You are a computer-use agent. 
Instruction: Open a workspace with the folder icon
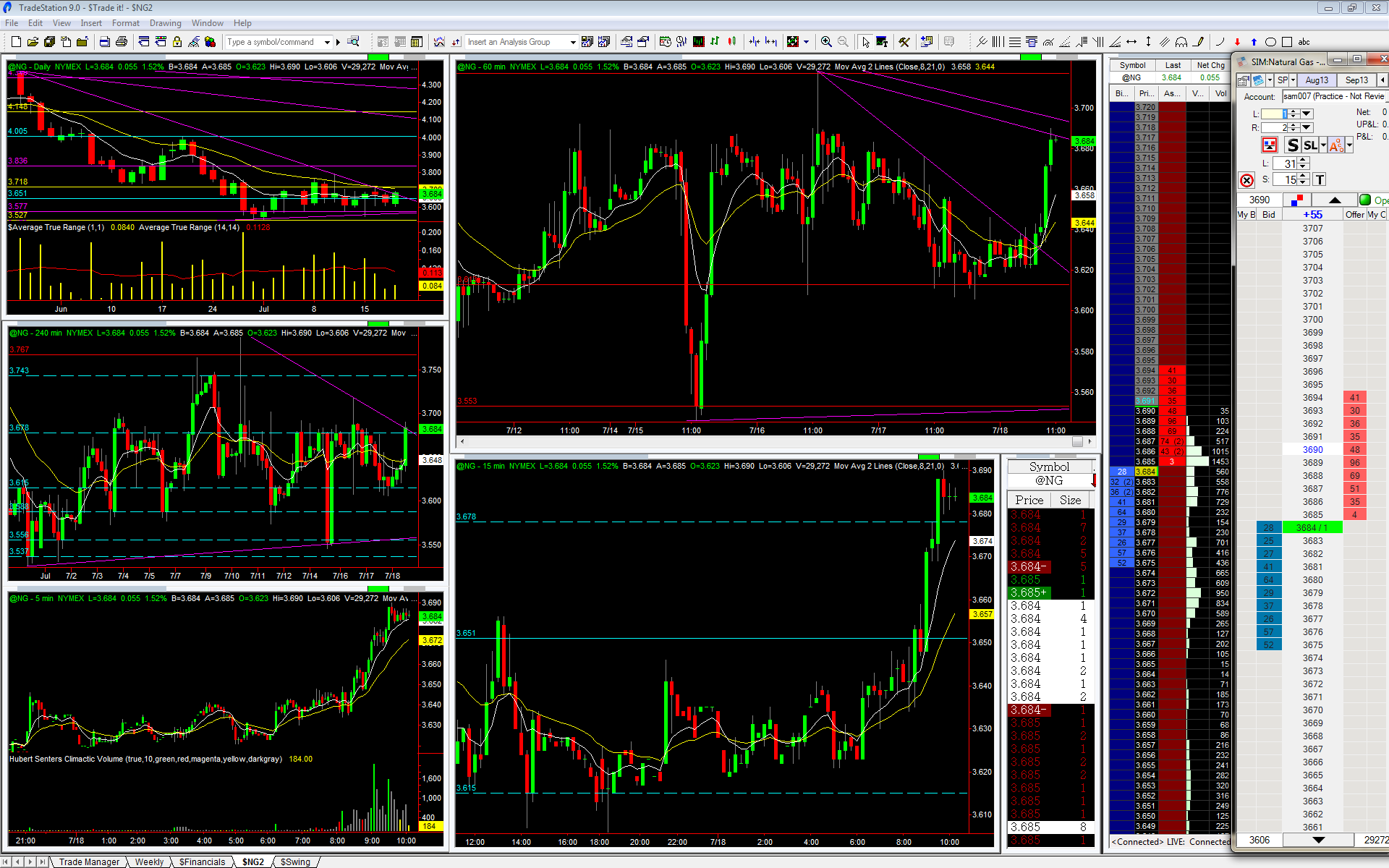(33, 42)
